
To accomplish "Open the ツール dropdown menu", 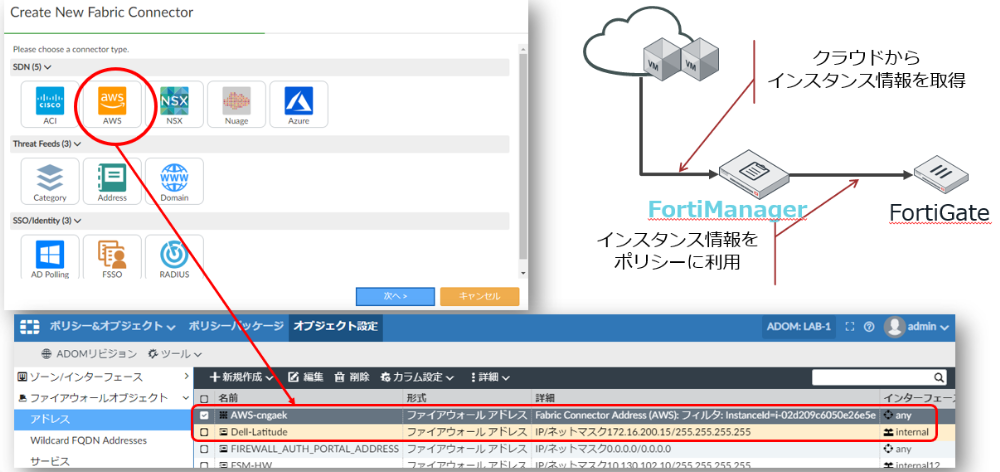I will click(175, 353).
